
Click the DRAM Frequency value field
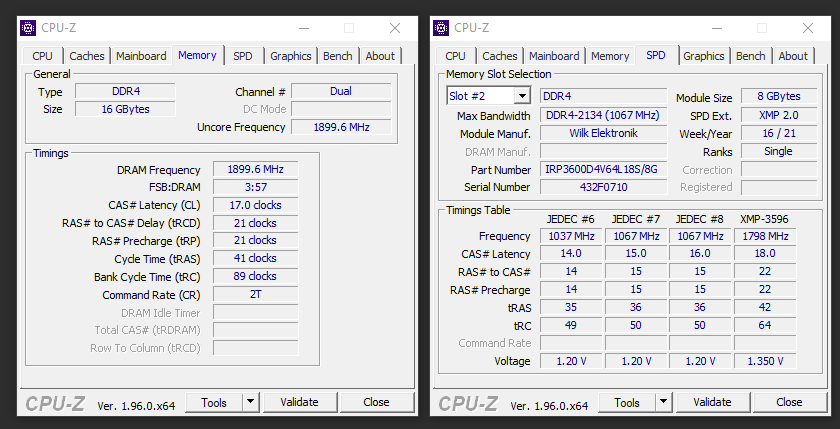pos(255,170)
